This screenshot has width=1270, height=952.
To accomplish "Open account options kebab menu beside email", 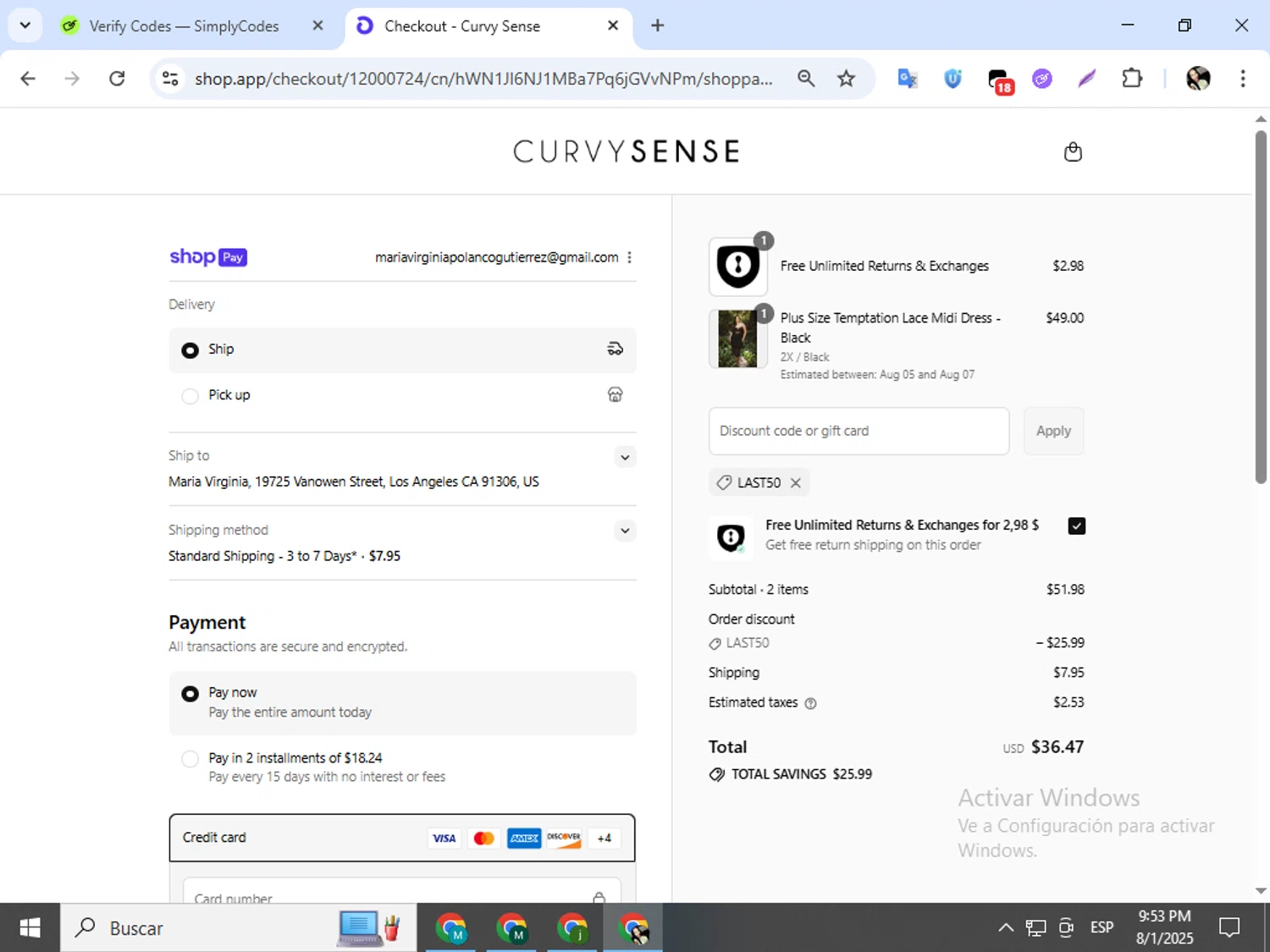I will tap(629, 257).
